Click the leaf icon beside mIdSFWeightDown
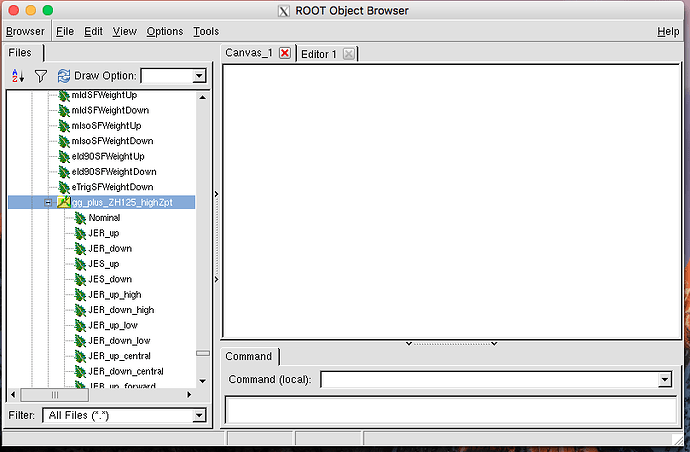The height and width of the screenshot is (452, 690). [x=64, y=110]
